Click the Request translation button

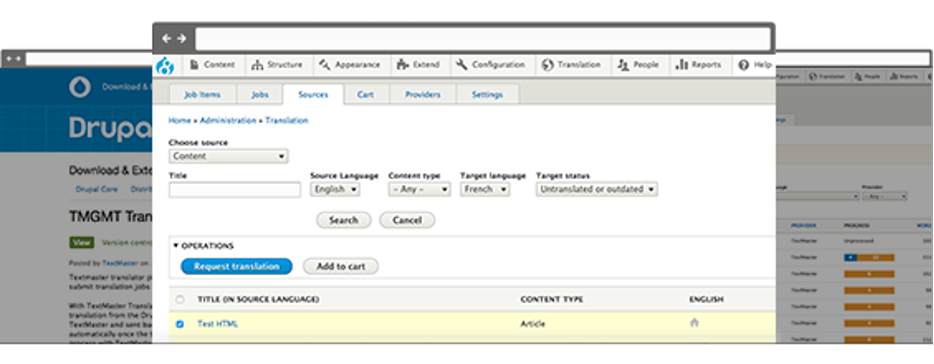236,266
